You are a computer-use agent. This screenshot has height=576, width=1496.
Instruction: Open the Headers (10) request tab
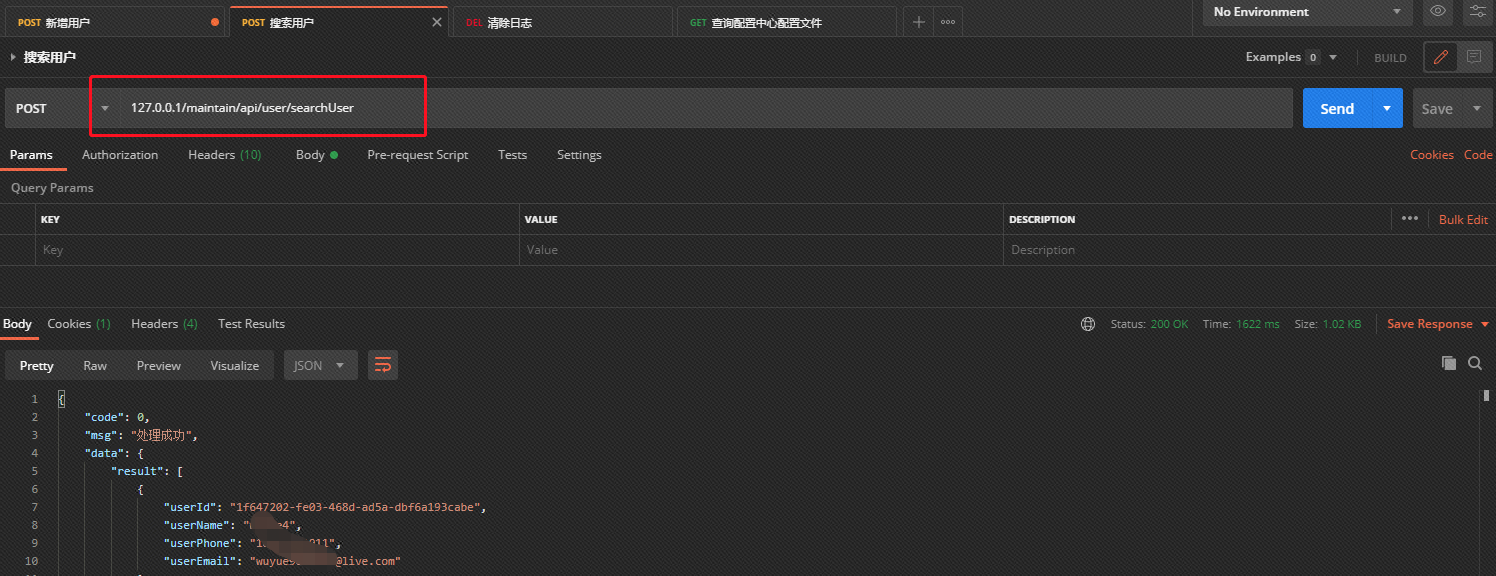[x=224, y=154]
